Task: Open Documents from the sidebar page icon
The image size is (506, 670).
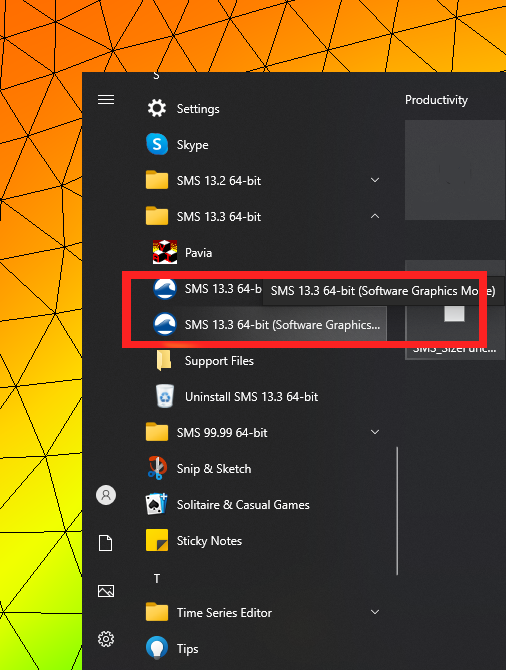Action: (106, 543)
